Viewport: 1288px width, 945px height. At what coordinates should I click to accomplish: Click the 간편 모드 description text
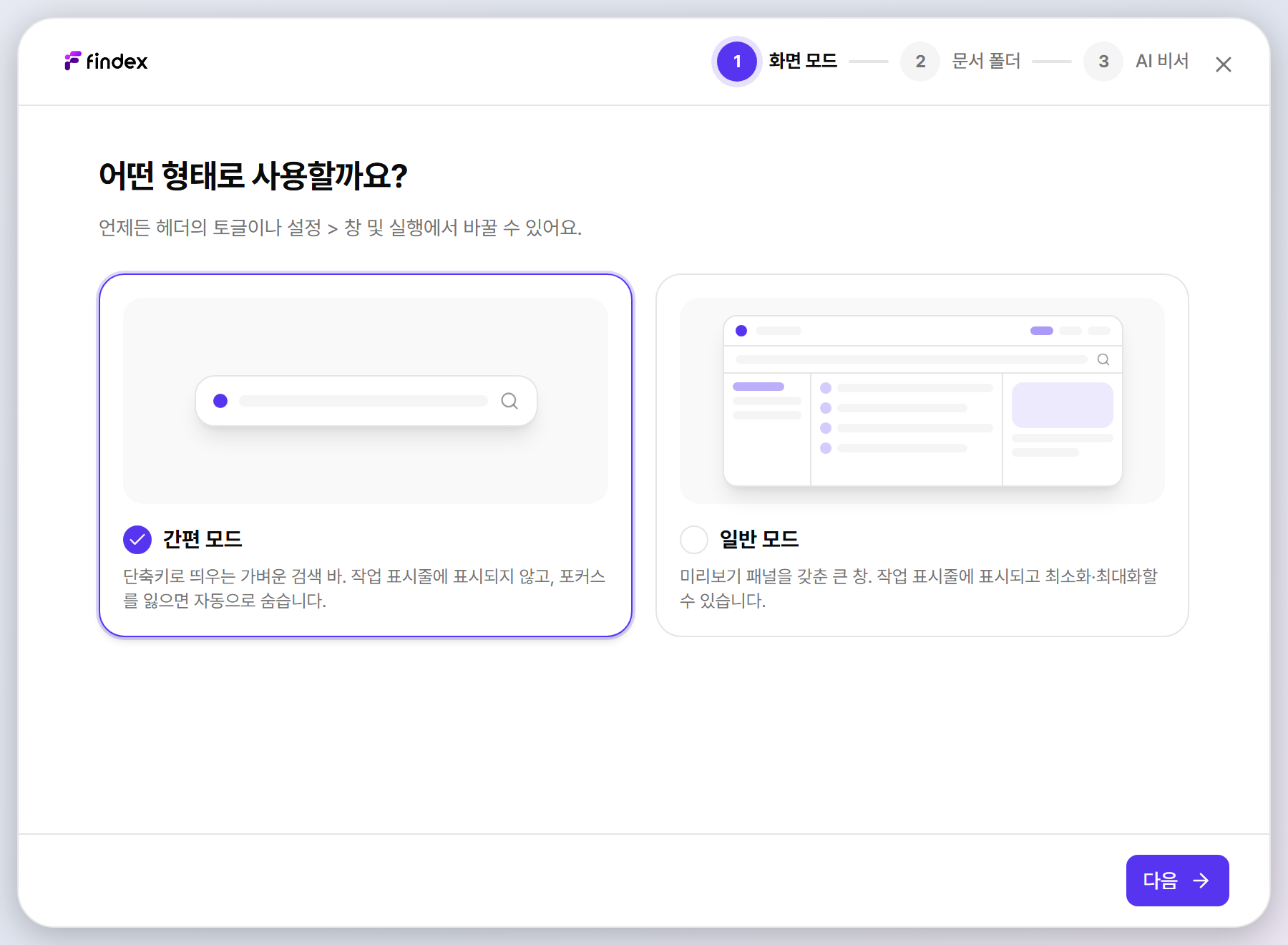pos(364,588)
